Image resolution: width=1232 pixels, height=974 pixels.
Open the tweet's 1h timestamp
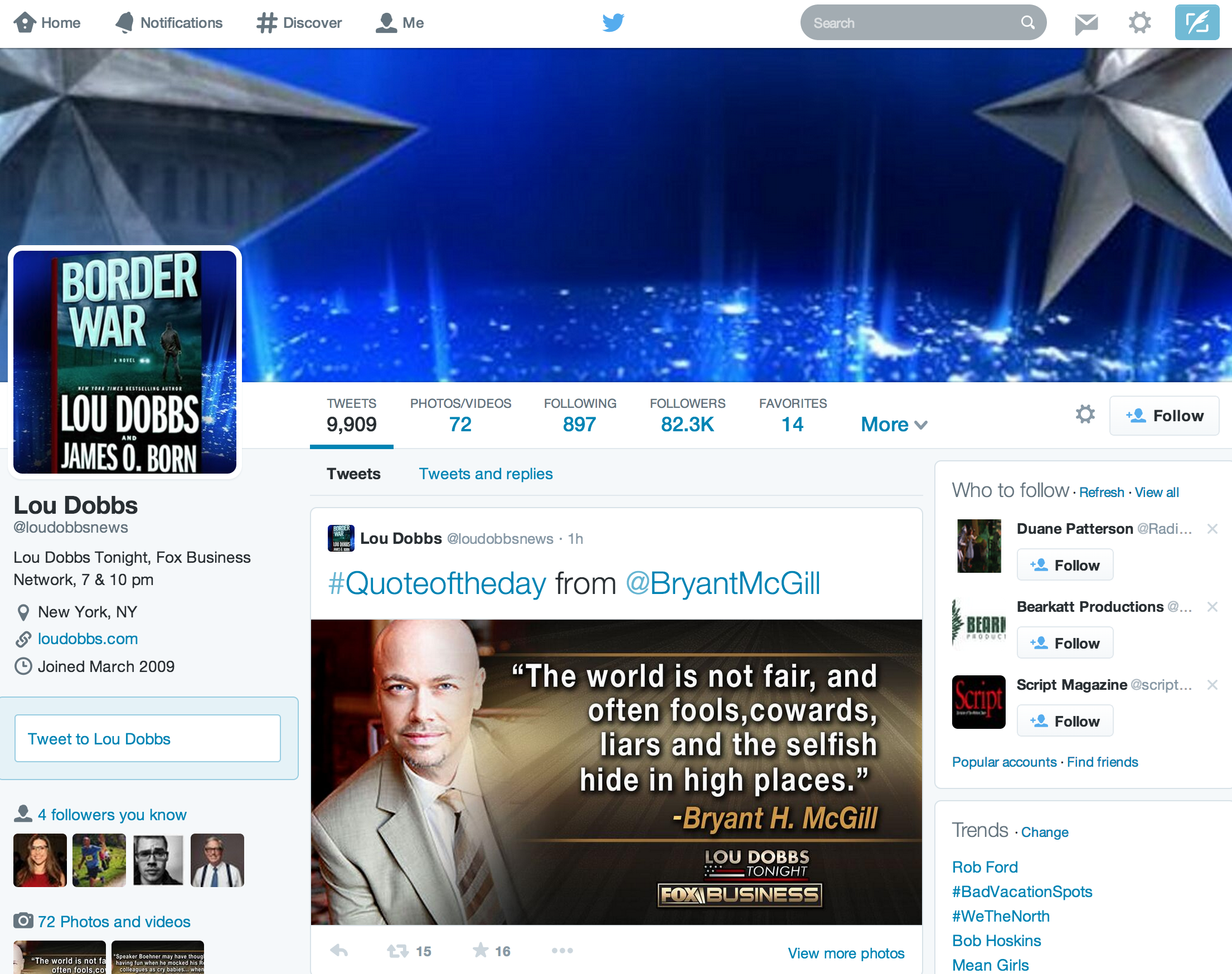[x=575, y=539]
